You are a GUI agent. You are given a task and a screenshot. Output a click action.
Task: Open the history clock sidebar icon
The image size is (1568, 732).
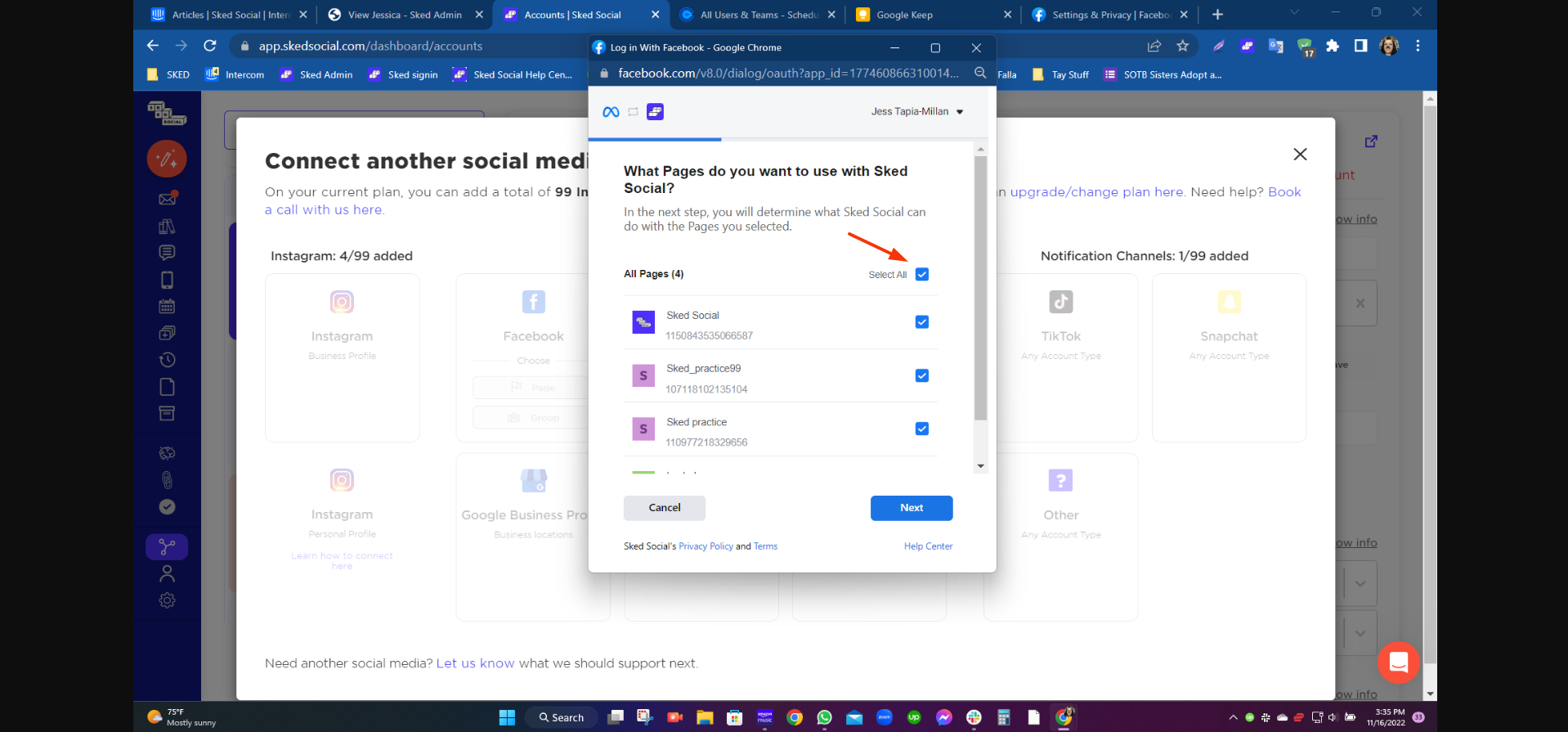click(x=167, y=360)
